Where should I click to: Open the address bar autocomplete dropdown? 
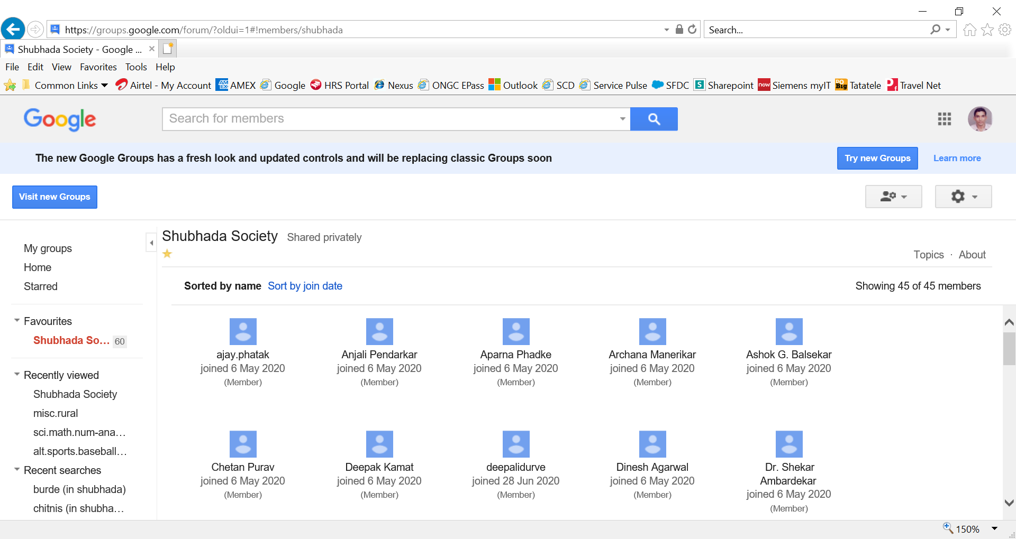tap(666, 30)
